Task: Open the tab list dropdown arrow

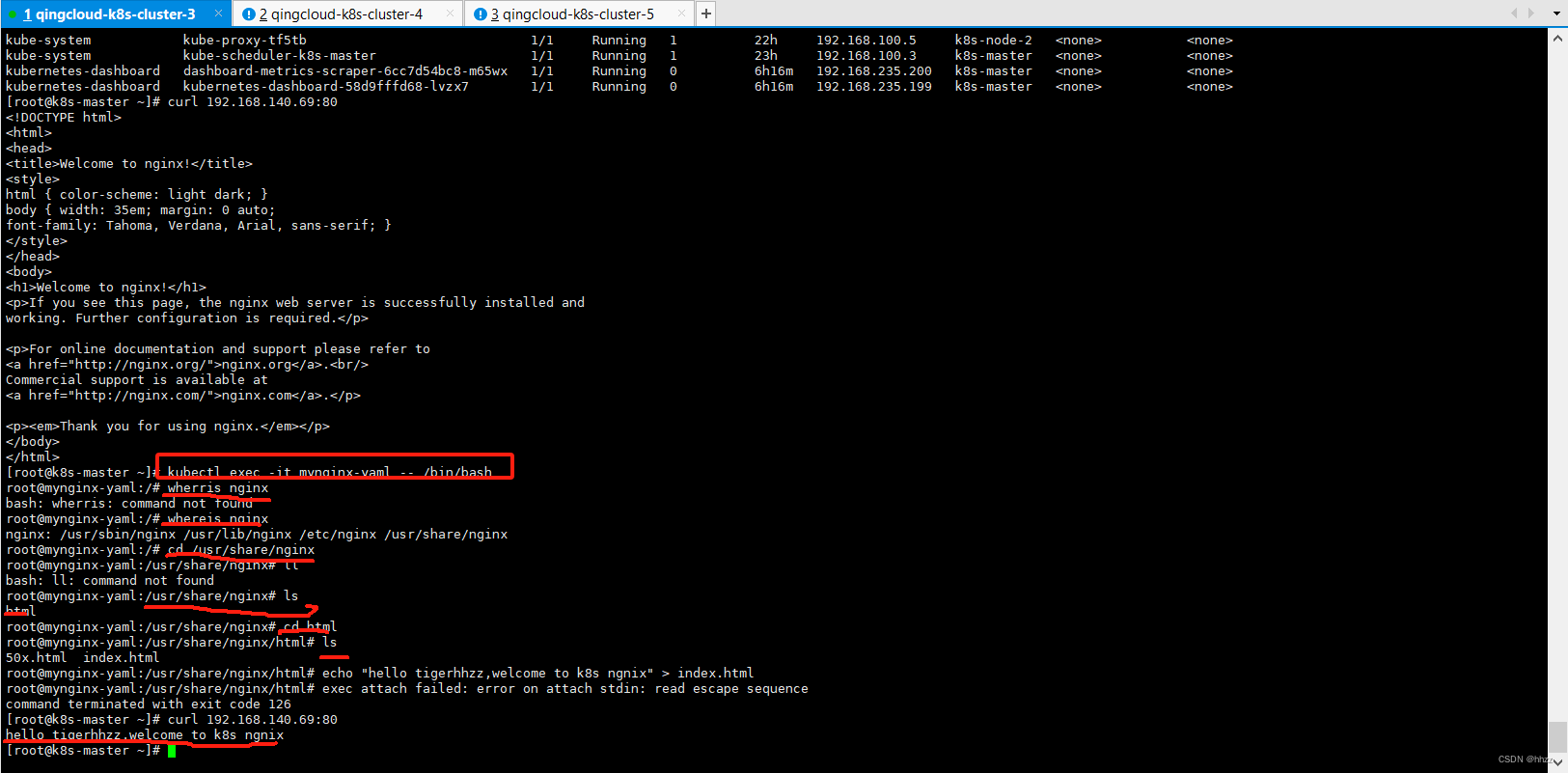Action: click(1556, 14)
